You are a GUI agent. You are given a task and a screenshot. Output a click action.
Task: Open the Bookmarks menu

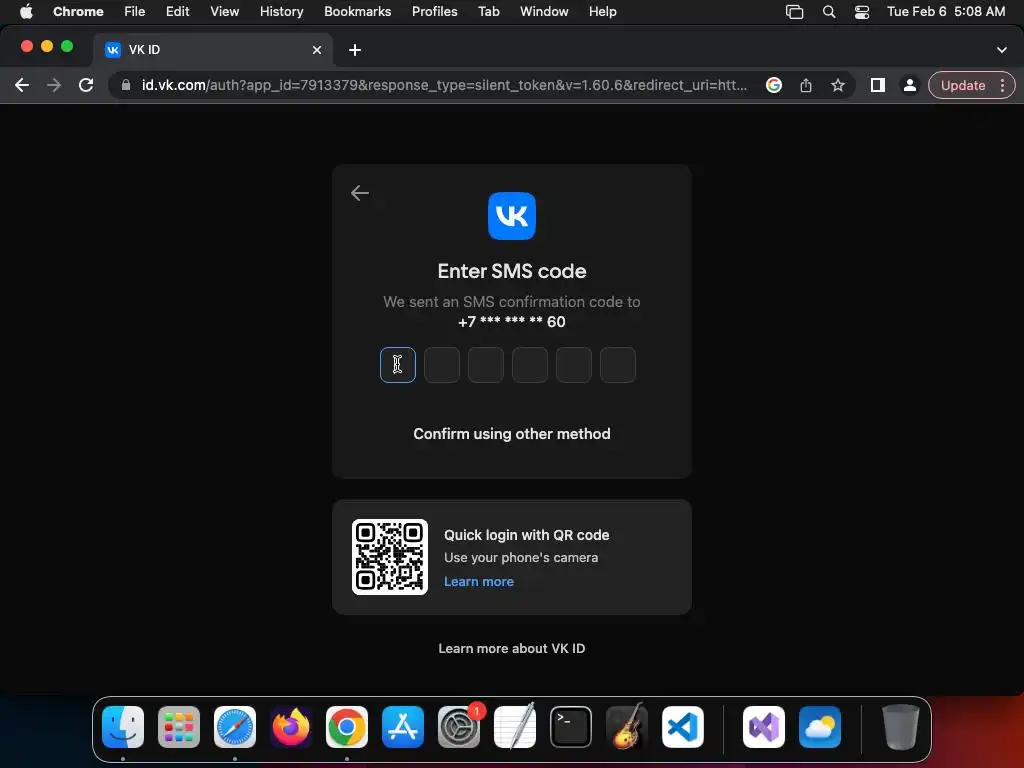(357, 11)
